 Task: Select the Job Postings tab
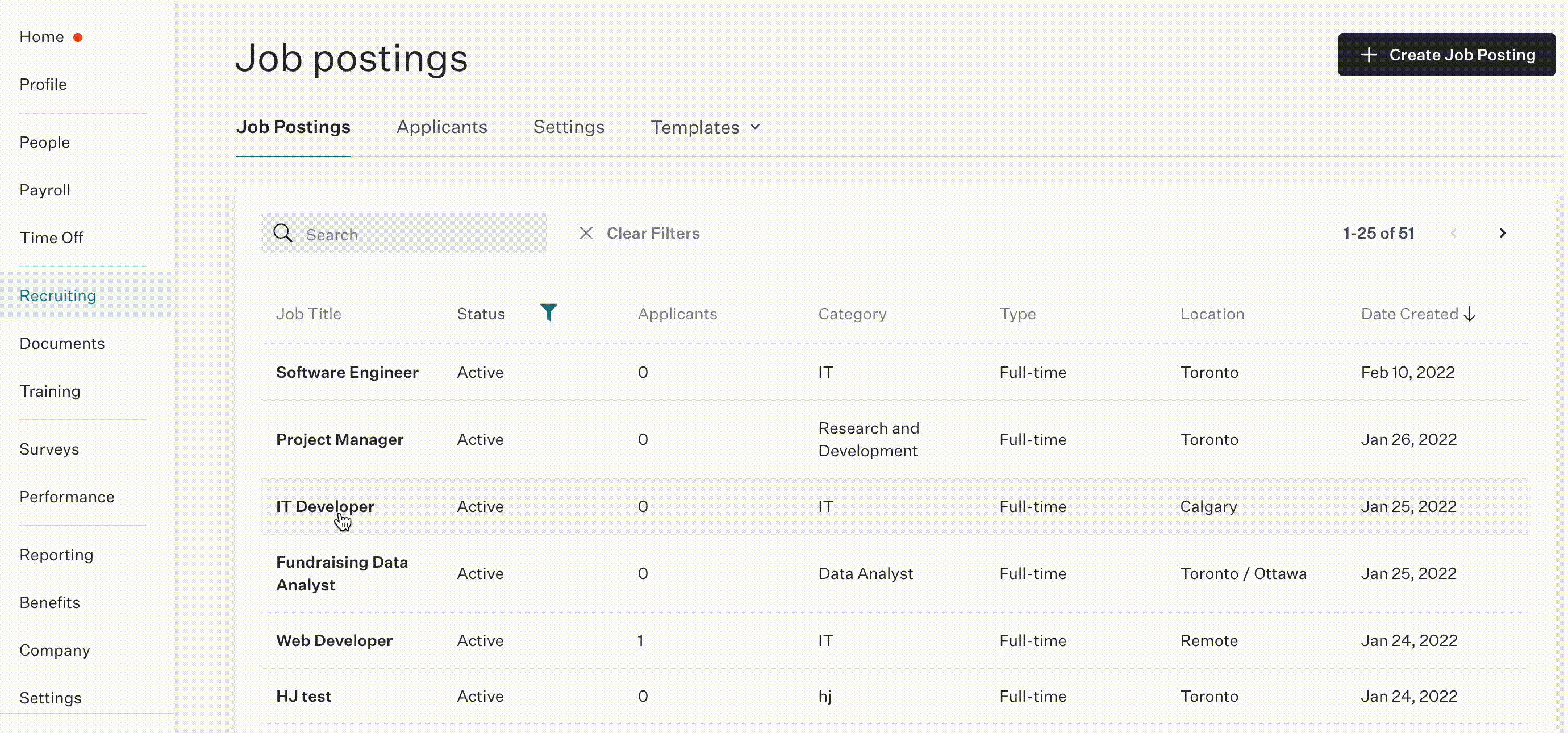pos(293,127)
